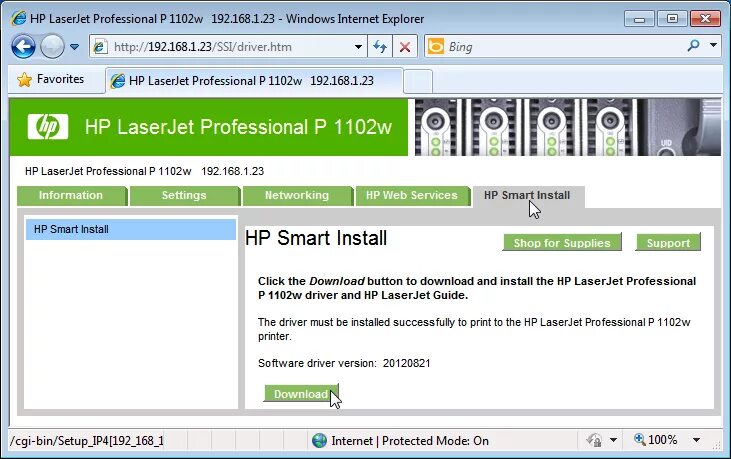Expand the address bar history dropdown
The width and height of the screenshot is (731, 459).
pyautogui.click(x=358, y=47)
